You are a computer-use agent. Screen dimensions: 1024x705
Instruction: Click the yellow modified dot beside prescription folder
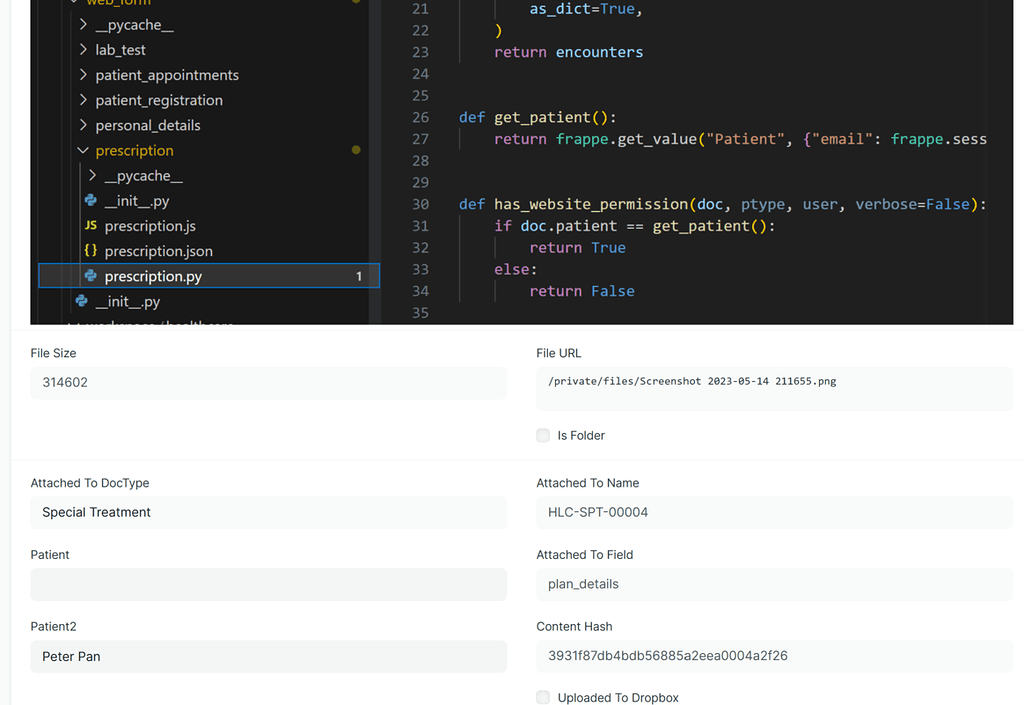click(x=356, y=150)
